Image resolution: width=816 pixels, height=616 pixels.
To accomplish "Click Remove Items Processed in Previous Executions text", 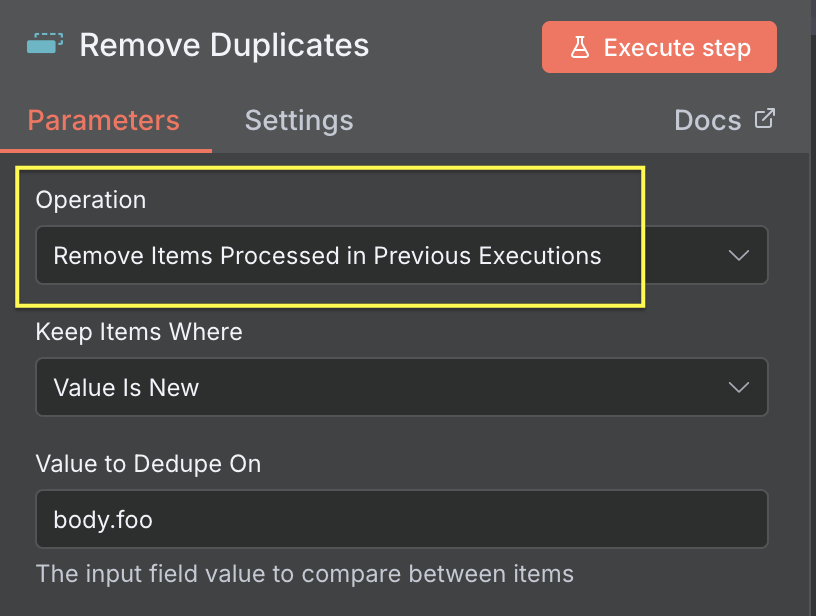I will pos(327,256).
